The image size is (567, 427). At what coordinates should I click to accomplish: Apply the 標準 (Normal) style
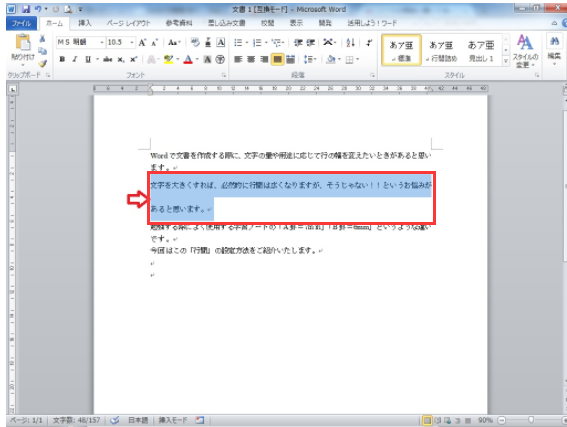click(x=401, y=50)
